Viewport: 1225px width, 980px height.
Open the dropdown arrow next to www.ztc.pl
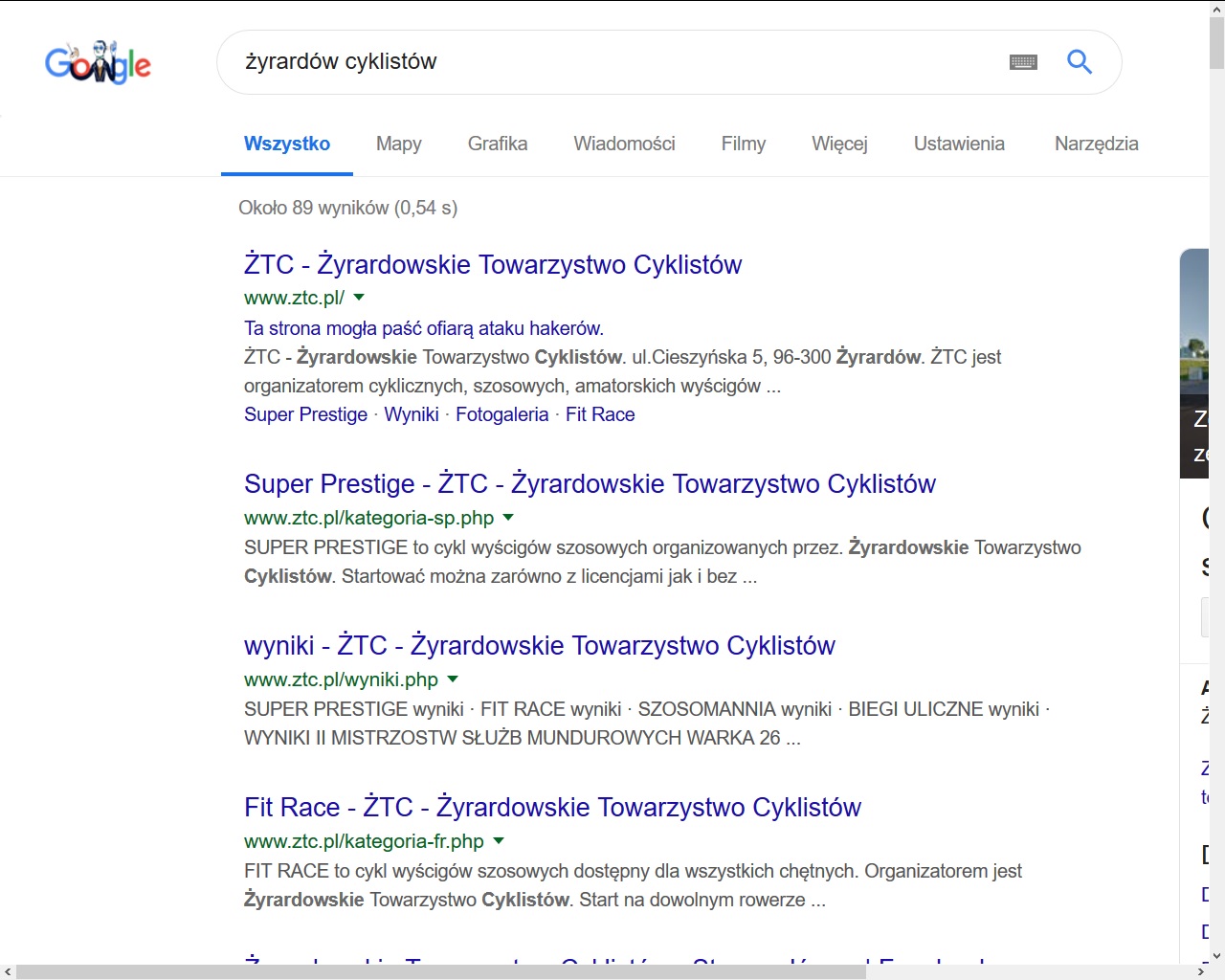click(x=358, y=298)
